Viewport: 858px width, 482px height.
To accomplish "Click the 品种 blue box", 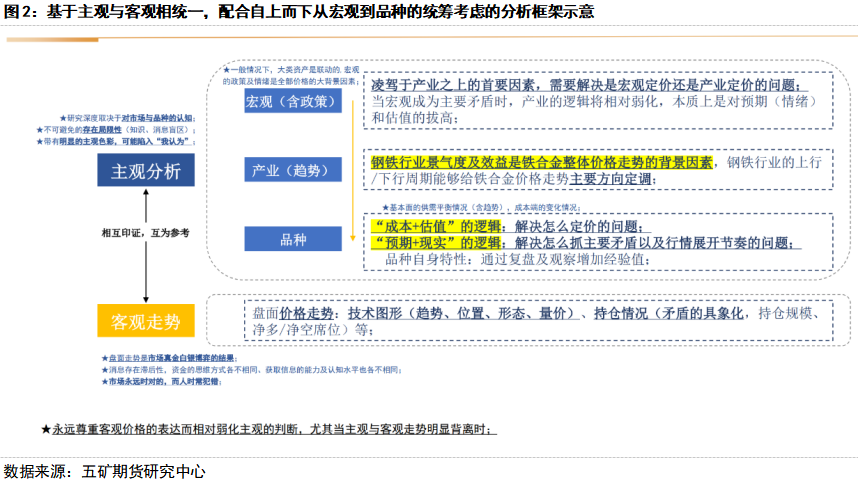I will tap(293, 239).
